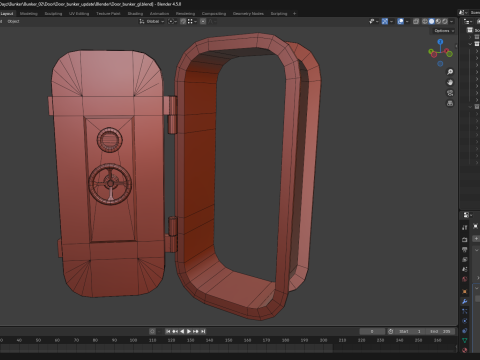Select wireframe viewport shading

pyautogui.click(x=425, y=21)
